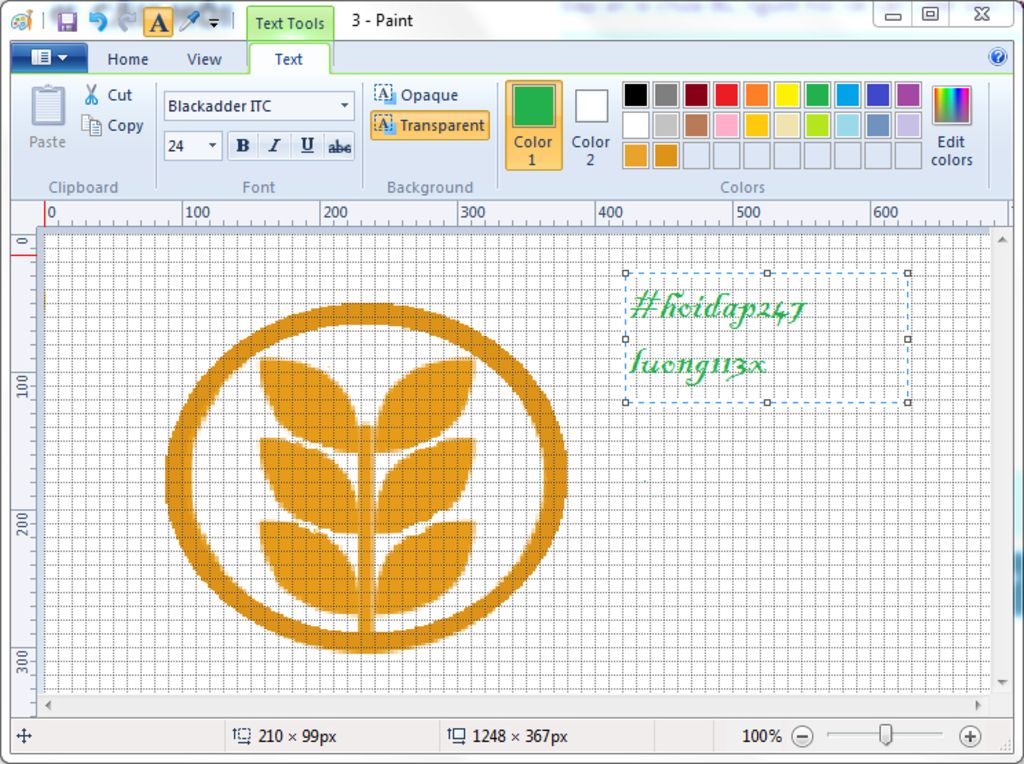This screenshot has height=764, width=1024.
Task: Choose the dark gray color swatch
Action: tap(665, 95)
